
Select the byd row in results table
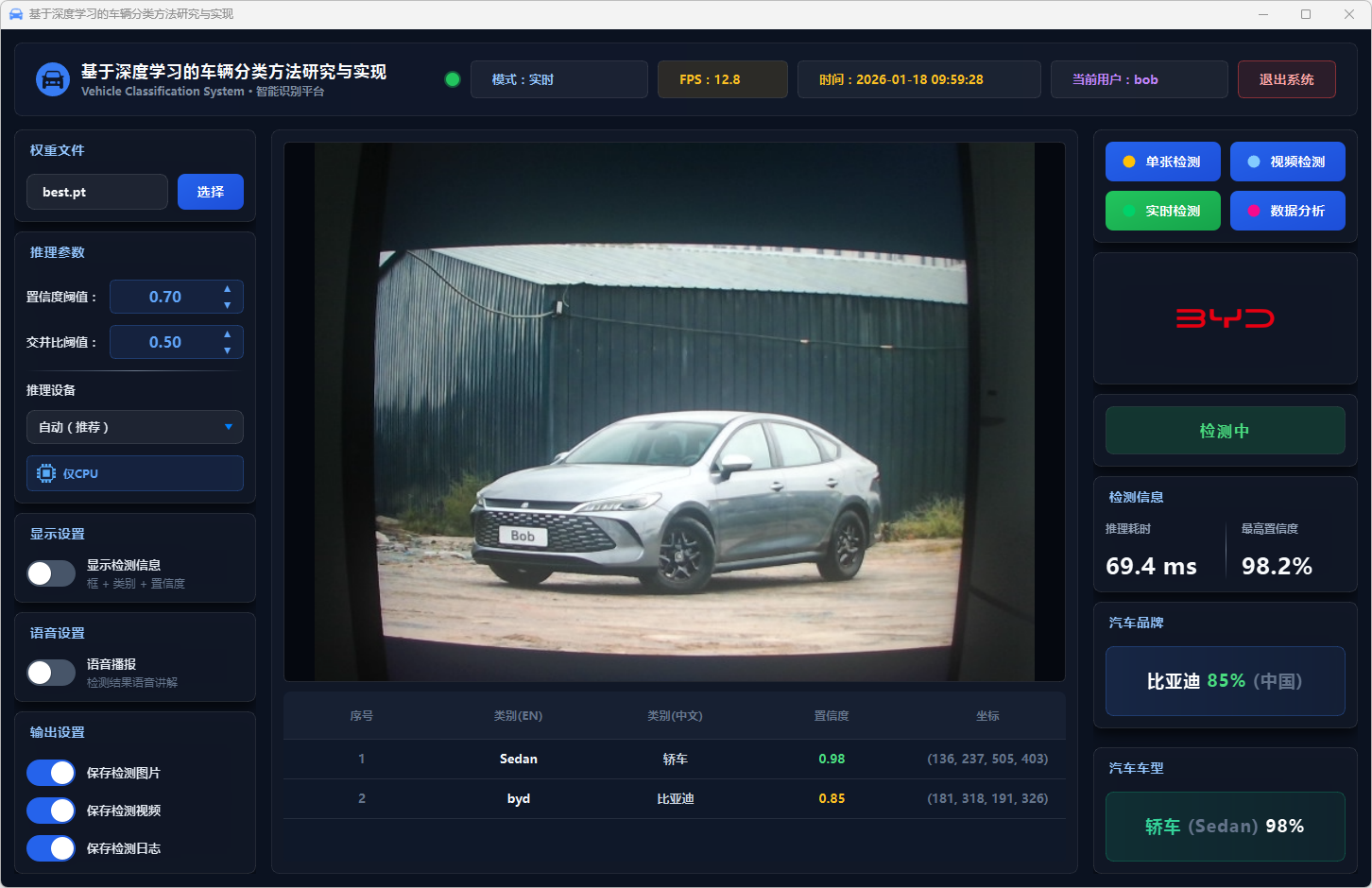point(675,798)
